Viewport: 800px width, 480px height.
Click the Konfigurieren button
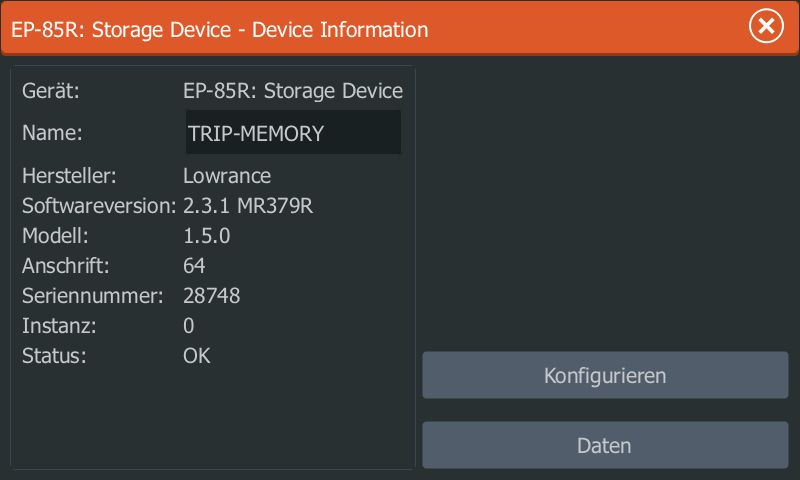605,376
